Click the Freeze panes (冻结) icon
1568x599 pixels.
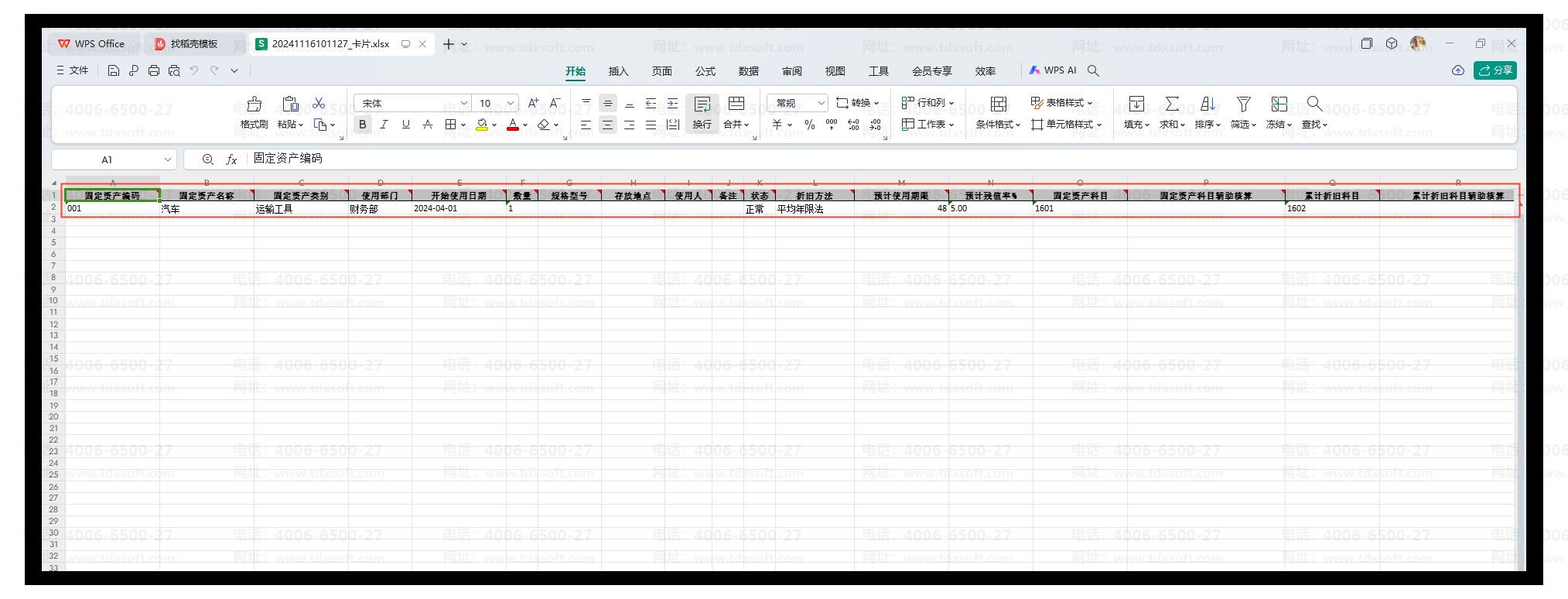(x=1279, y=104)
